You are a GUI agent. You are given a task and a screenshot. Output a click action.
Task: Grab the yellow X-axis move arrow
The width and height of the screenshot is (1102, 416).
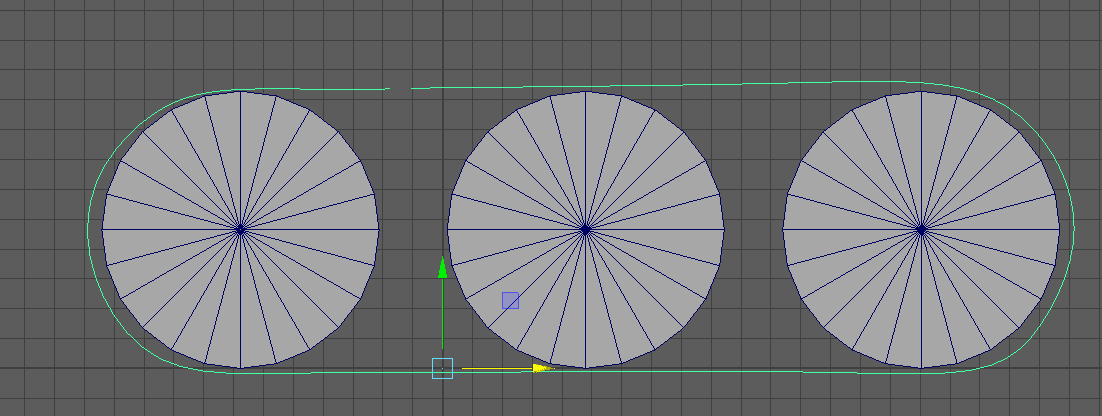point(543,368)
